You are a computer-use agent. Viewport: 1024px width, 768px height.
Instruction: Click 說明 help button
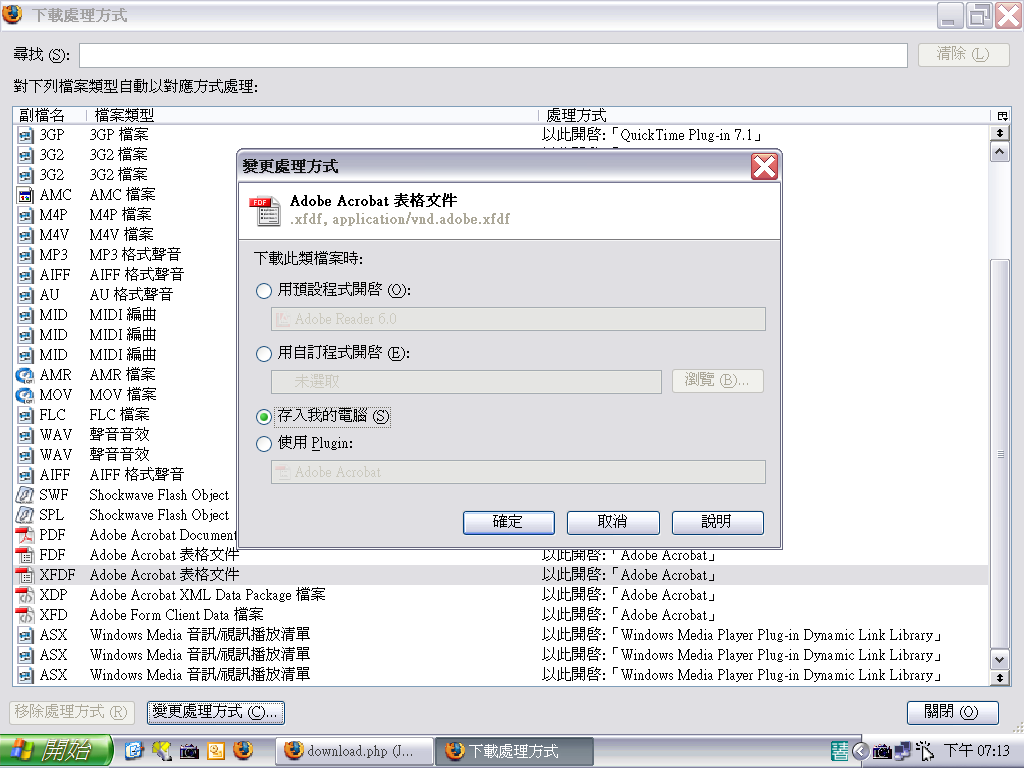click(x=718, y=522)
